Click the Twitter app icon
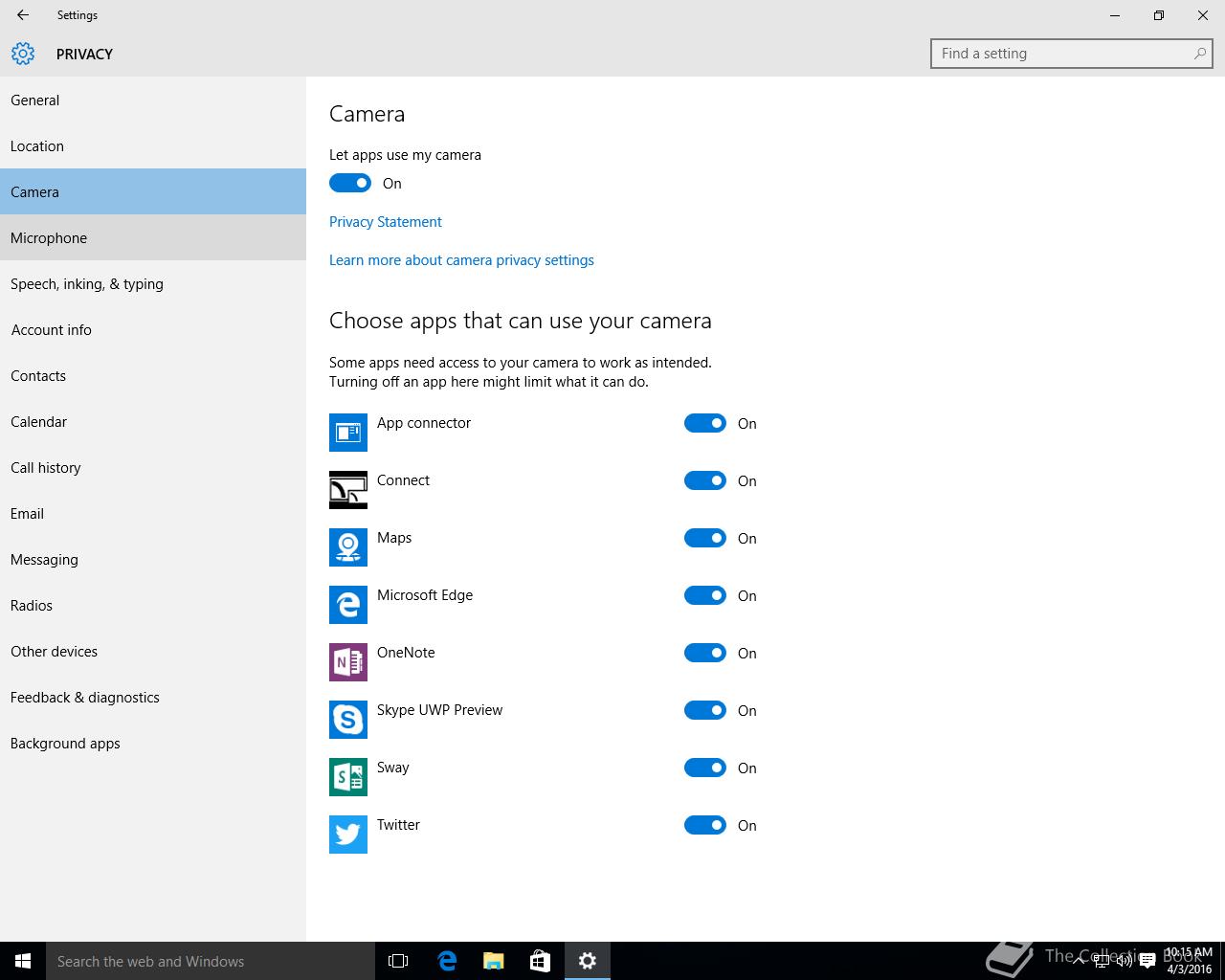This screenshot has width=1225, height=980. pyautogui.click(x=348, y=835)
